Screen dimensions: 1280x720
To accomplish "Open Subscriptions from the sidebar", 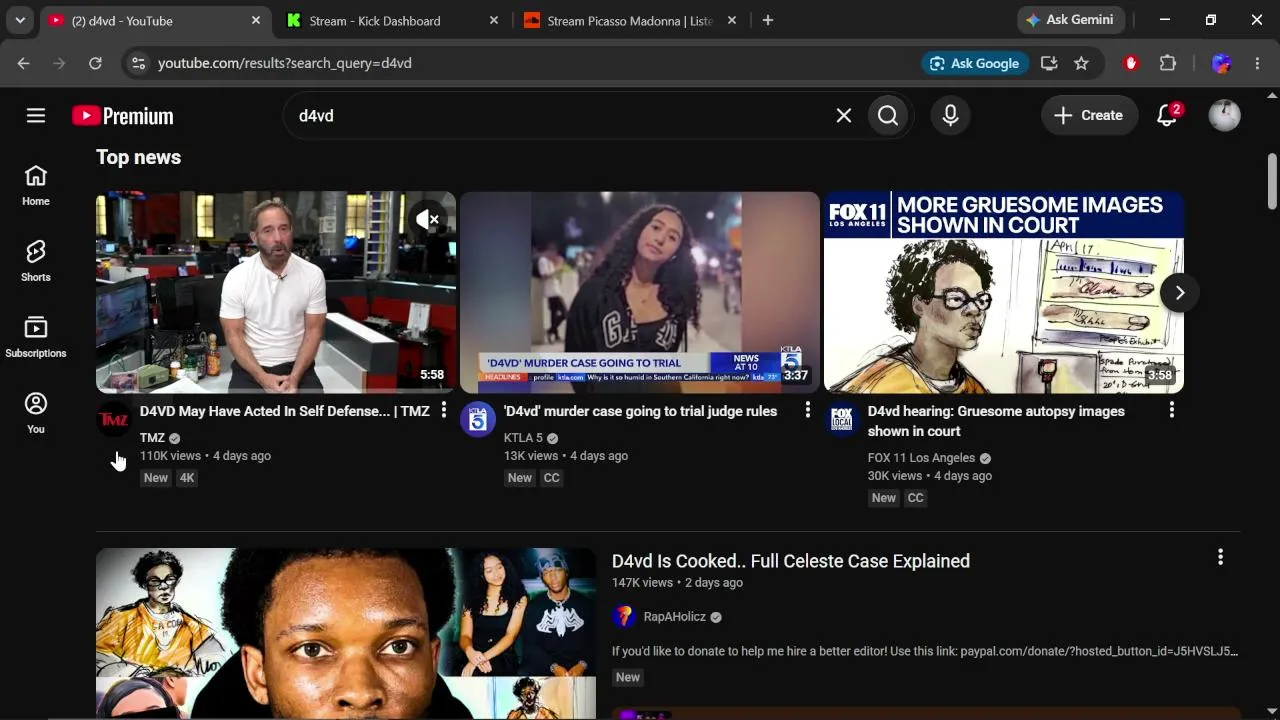I will pos(36,337).
